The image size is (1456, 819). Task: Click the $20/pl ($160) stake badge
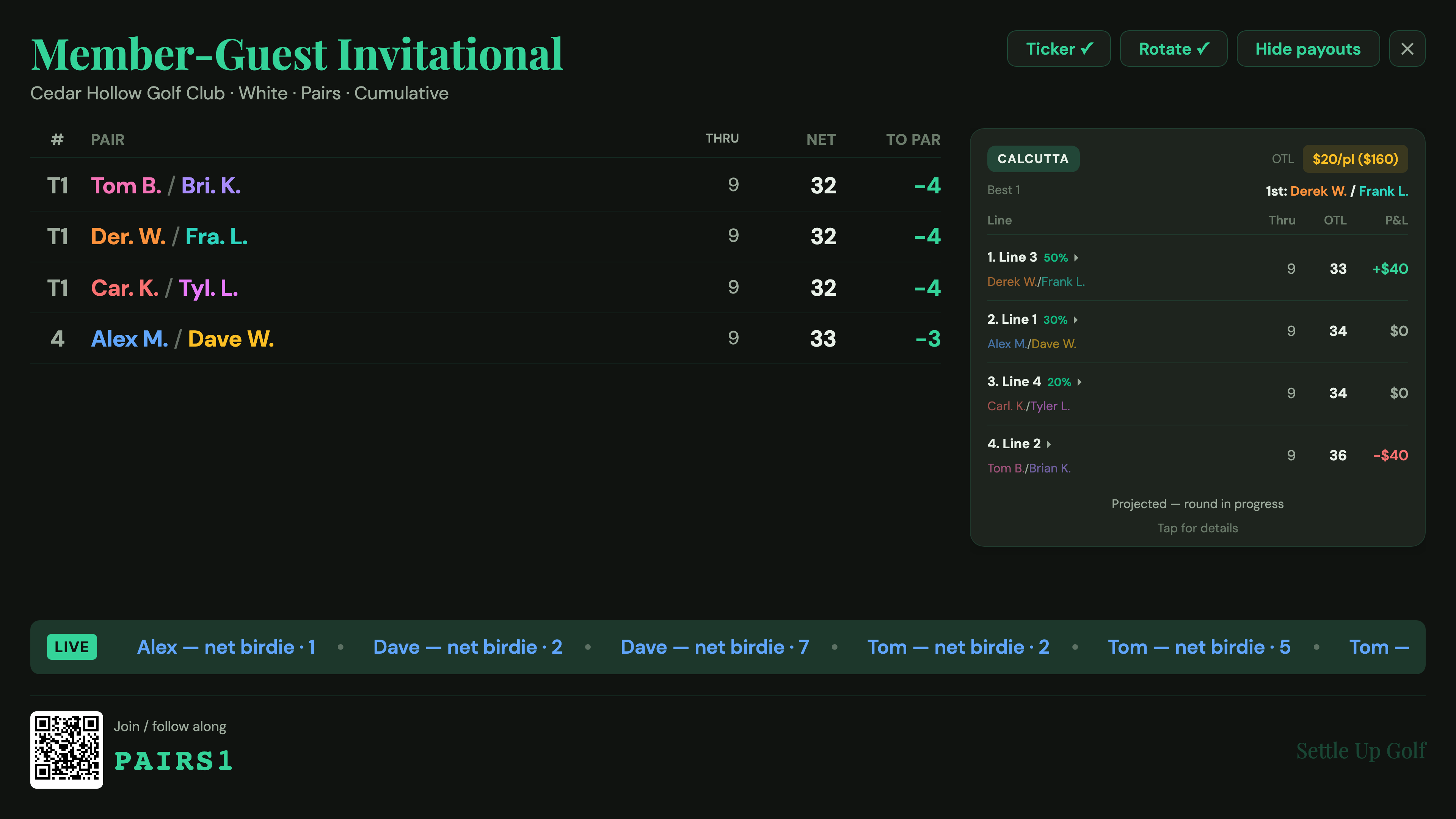click(1356, 159)
